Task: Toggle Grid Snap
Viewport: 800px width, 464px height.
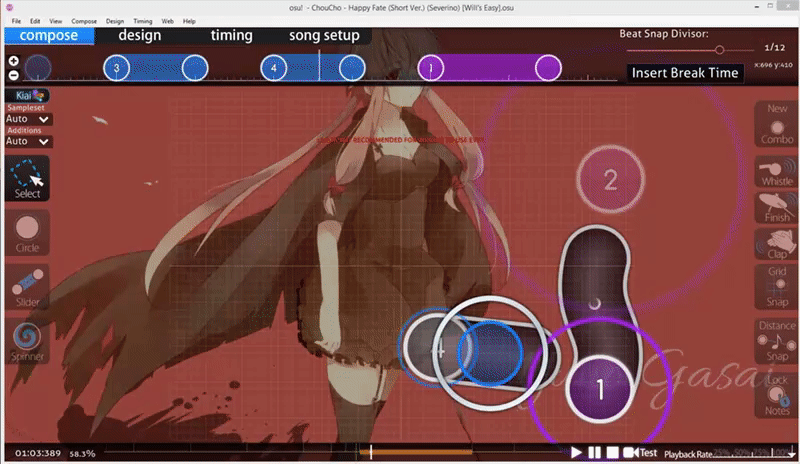Action: click(x=777, y=287)
